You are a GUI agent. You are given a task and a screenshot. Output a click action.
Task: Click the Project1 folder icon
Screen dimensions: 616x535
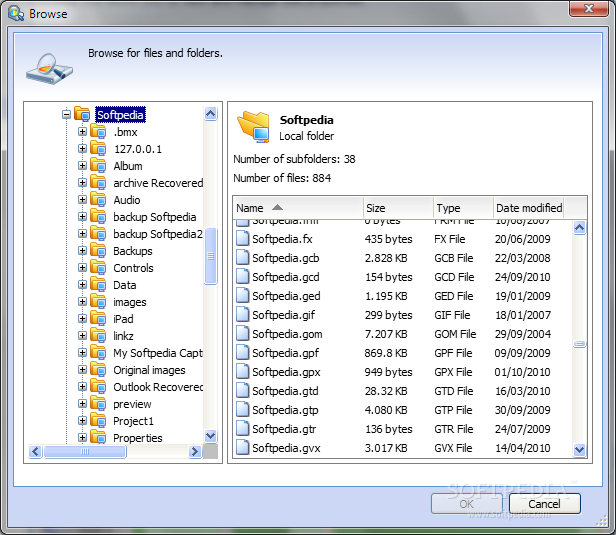98,421
